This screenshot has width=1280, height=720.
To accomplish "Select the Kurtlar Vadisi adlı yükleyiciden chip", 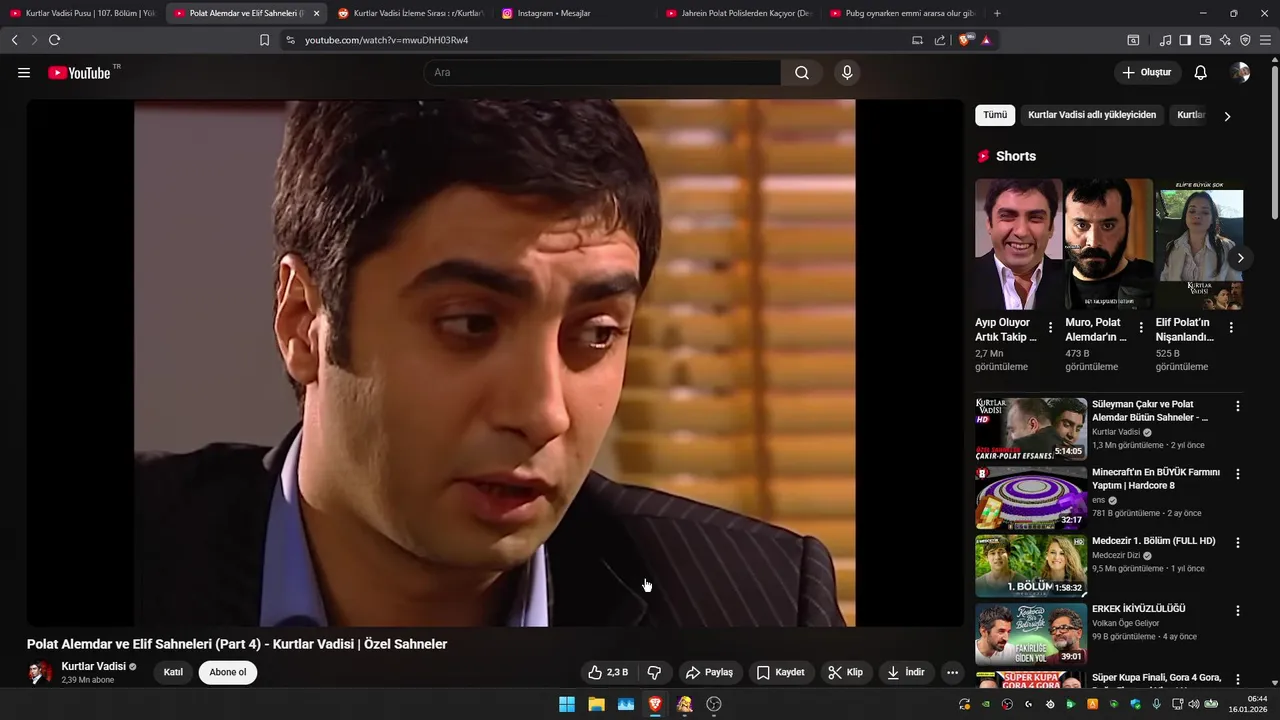I will [1092, 115].
